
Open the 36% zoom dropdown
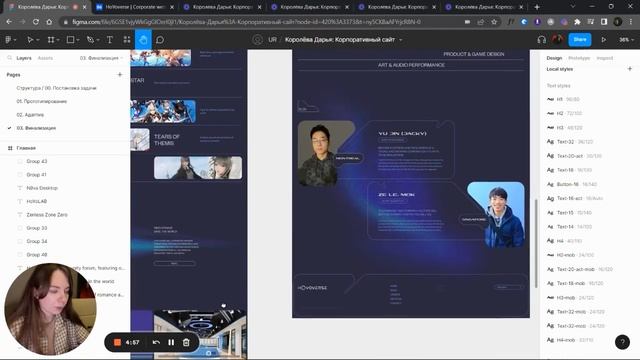click(626, 40)
